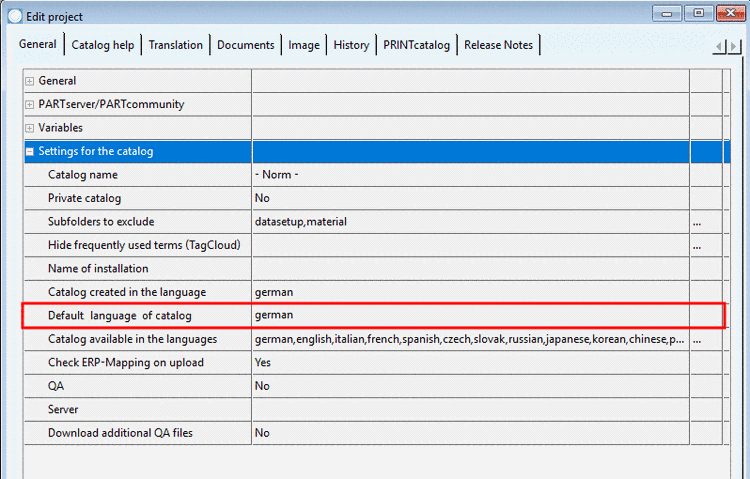Open browse button for Catalog available languages
Screen dimensions: 750x479
click(x=697, y=340)
